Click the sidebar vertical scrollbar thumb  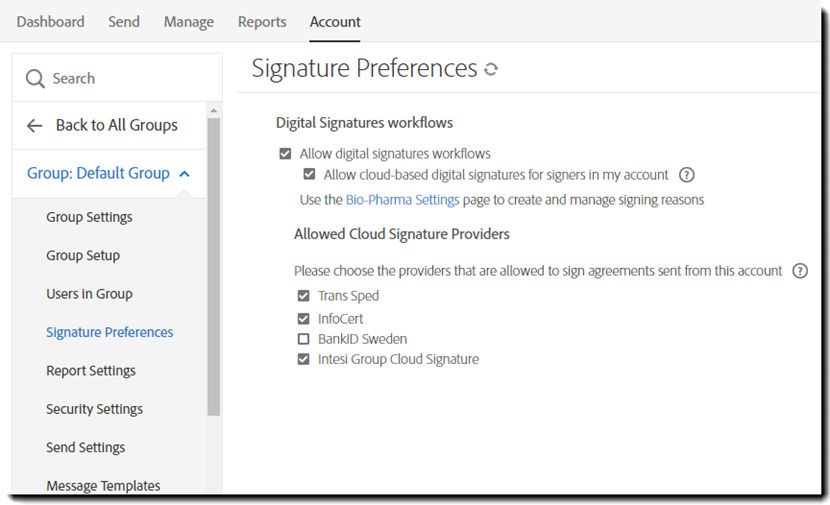[214, 267]
